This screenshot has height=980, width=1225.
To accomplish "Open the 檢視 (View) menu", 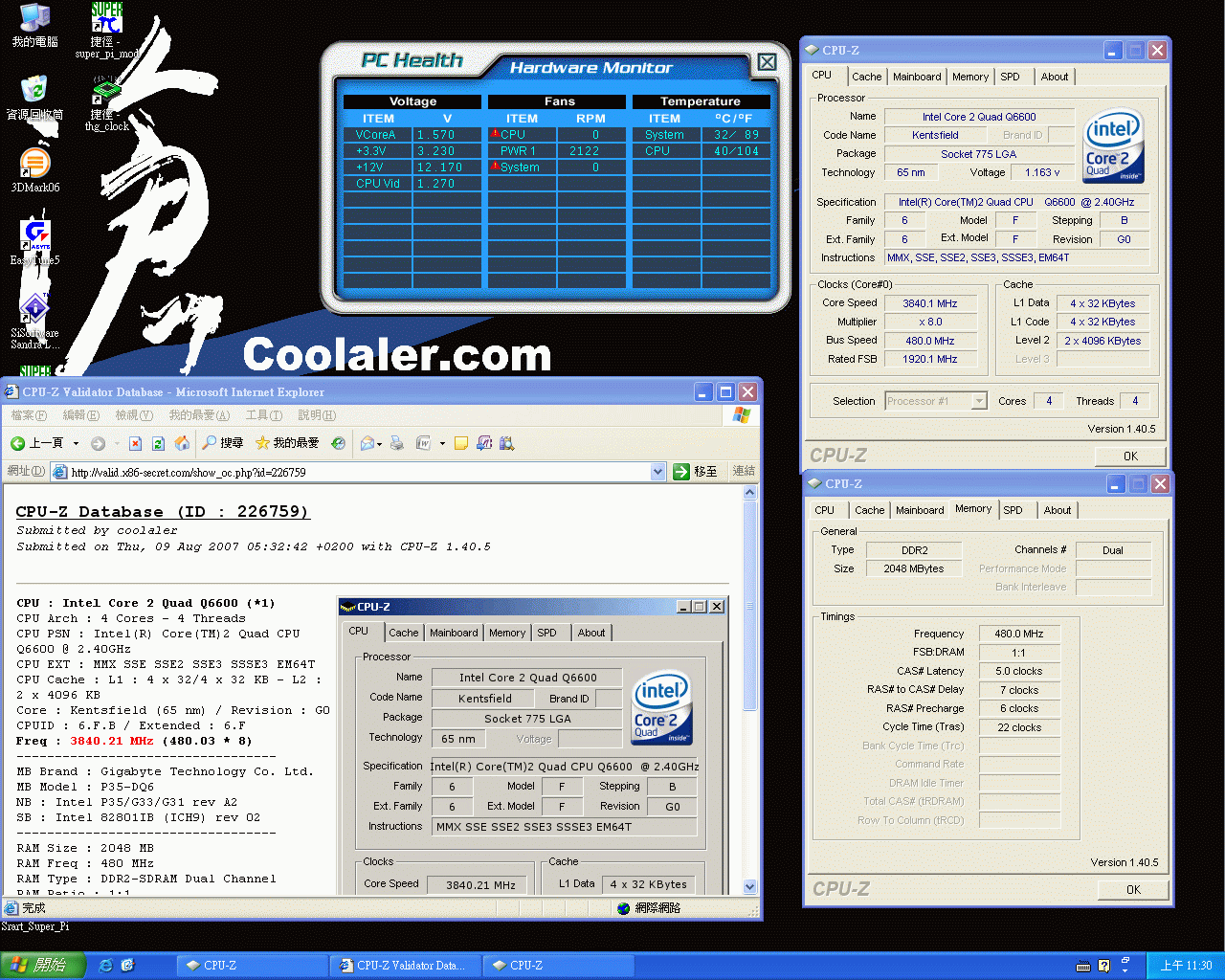I will (134, 415).
